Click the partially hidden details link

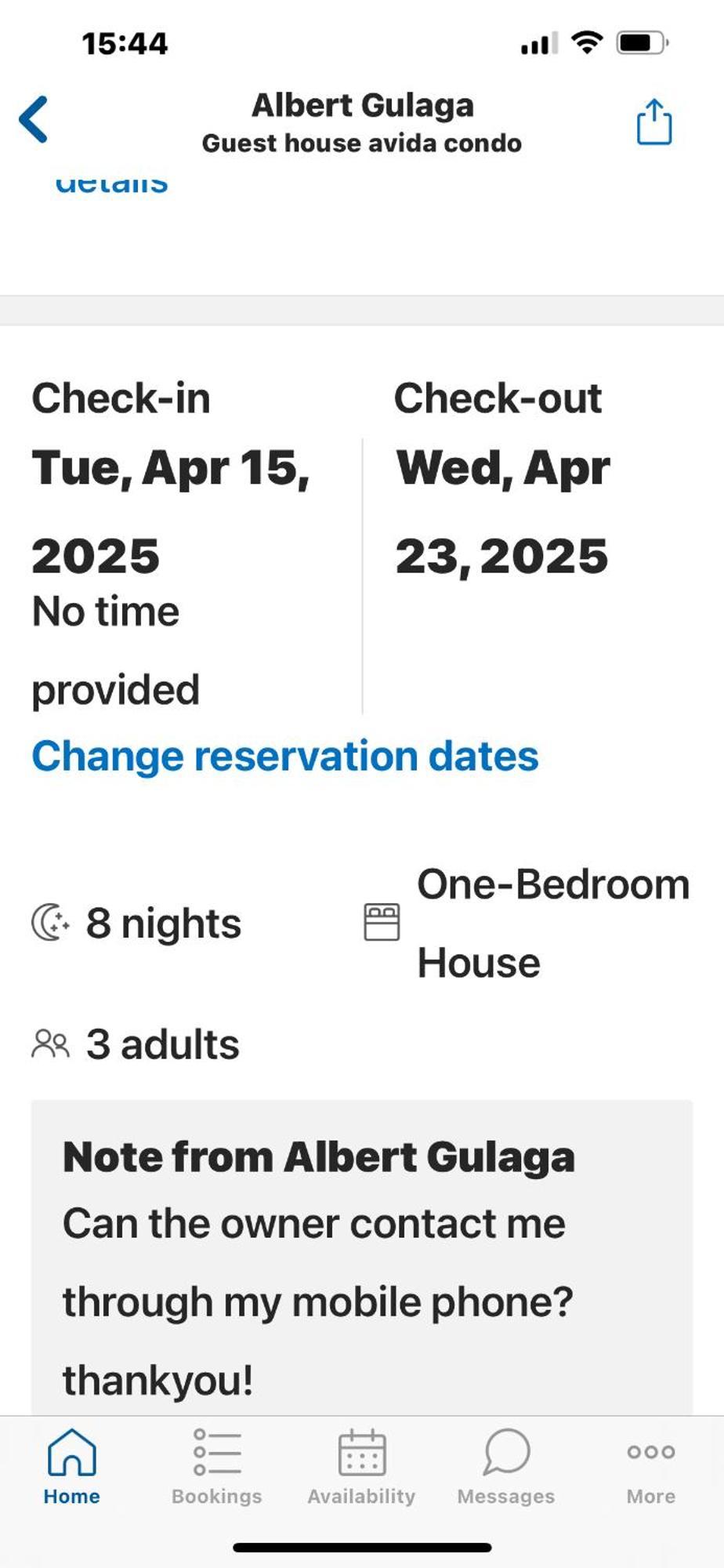(x=111, y=183)
